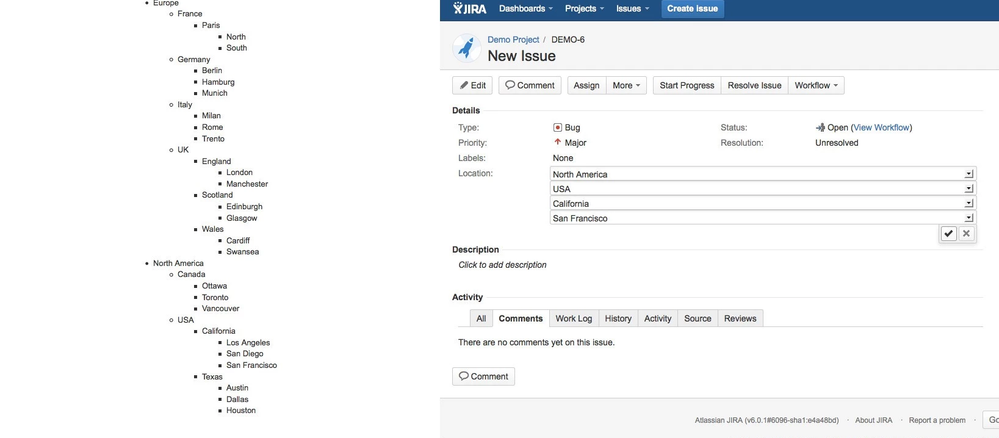Click Vancouver in the location list
The image size is (999, 438).
point(220,309)
